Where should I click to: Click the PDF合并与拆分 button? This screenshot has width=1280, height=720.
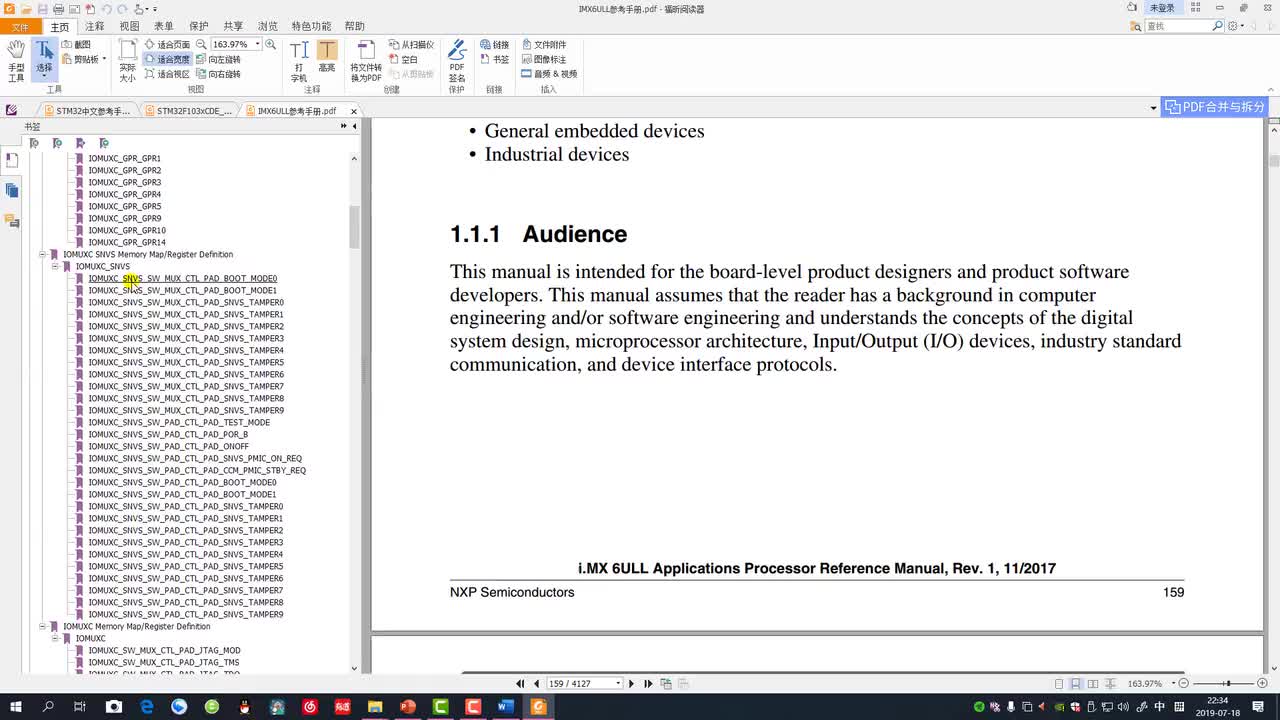[x=1215, y=107]
